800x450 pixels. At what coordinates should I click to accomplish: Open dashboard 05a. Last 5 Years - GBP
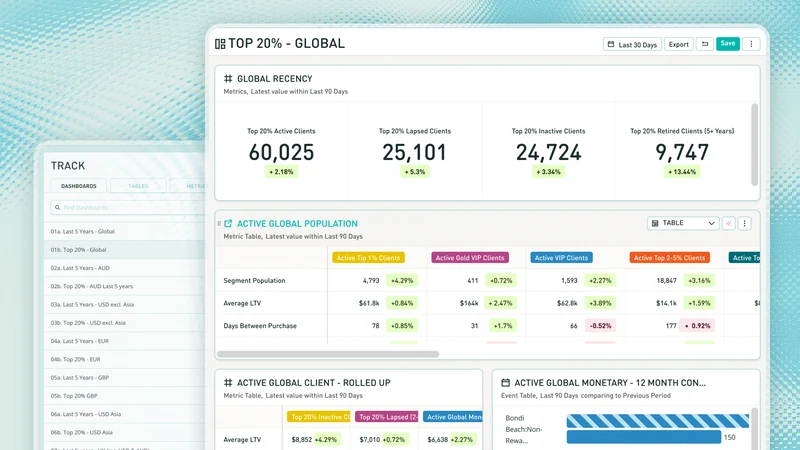coord(124,378)
